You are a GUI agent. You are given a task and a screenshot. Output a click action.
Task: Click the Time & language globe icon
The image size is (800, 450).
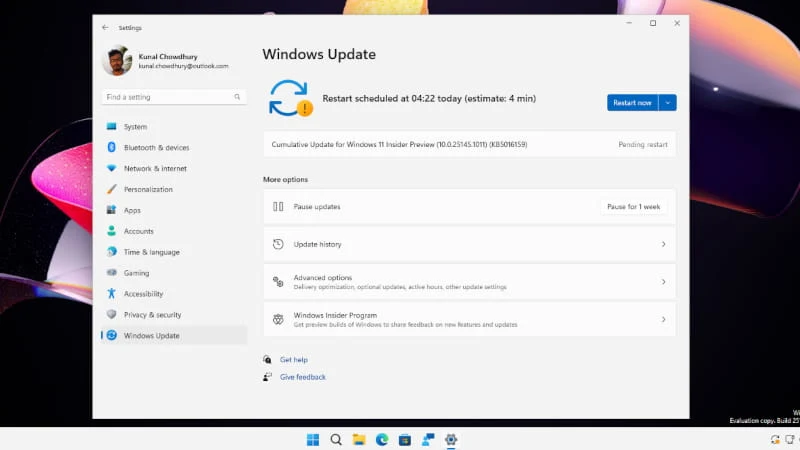111,252
